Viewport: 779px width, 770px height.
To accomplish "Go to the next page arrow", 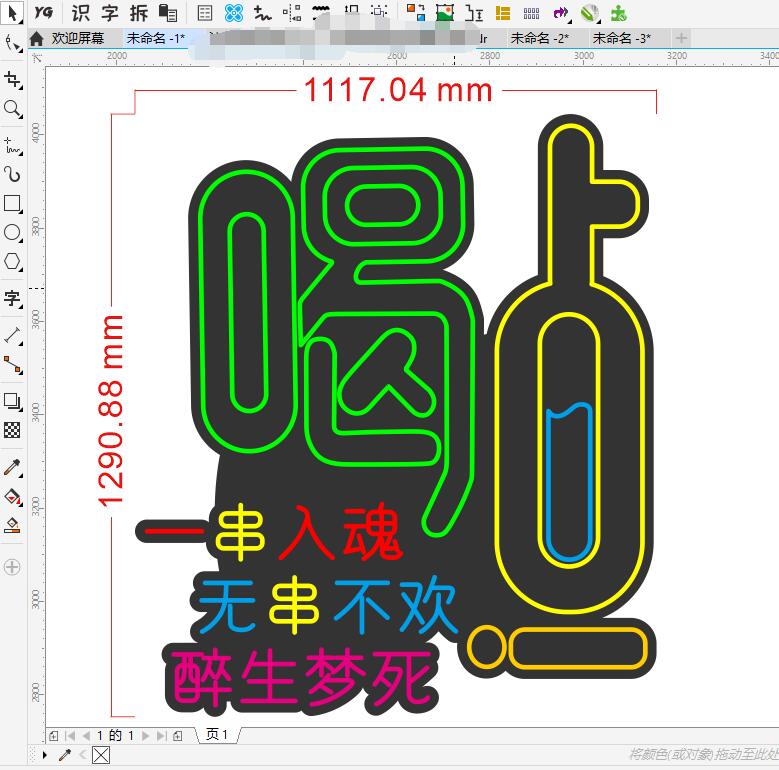I will [x=145, y=736].
